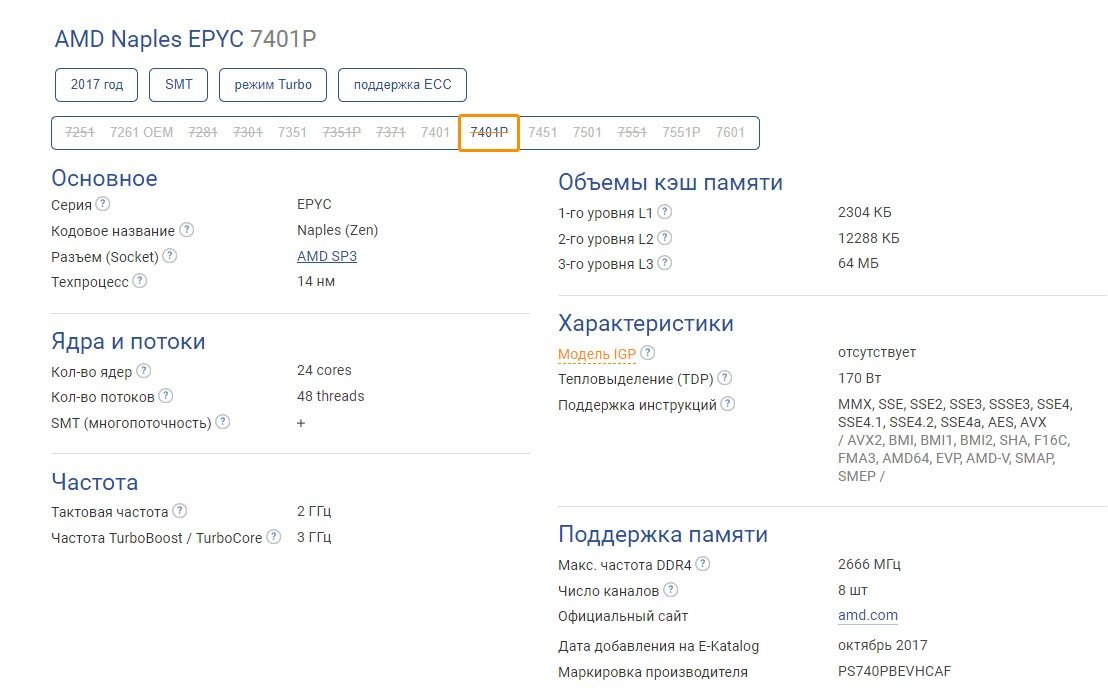
Task: Open the amd.com official site link
Action: tap(868, 615)
